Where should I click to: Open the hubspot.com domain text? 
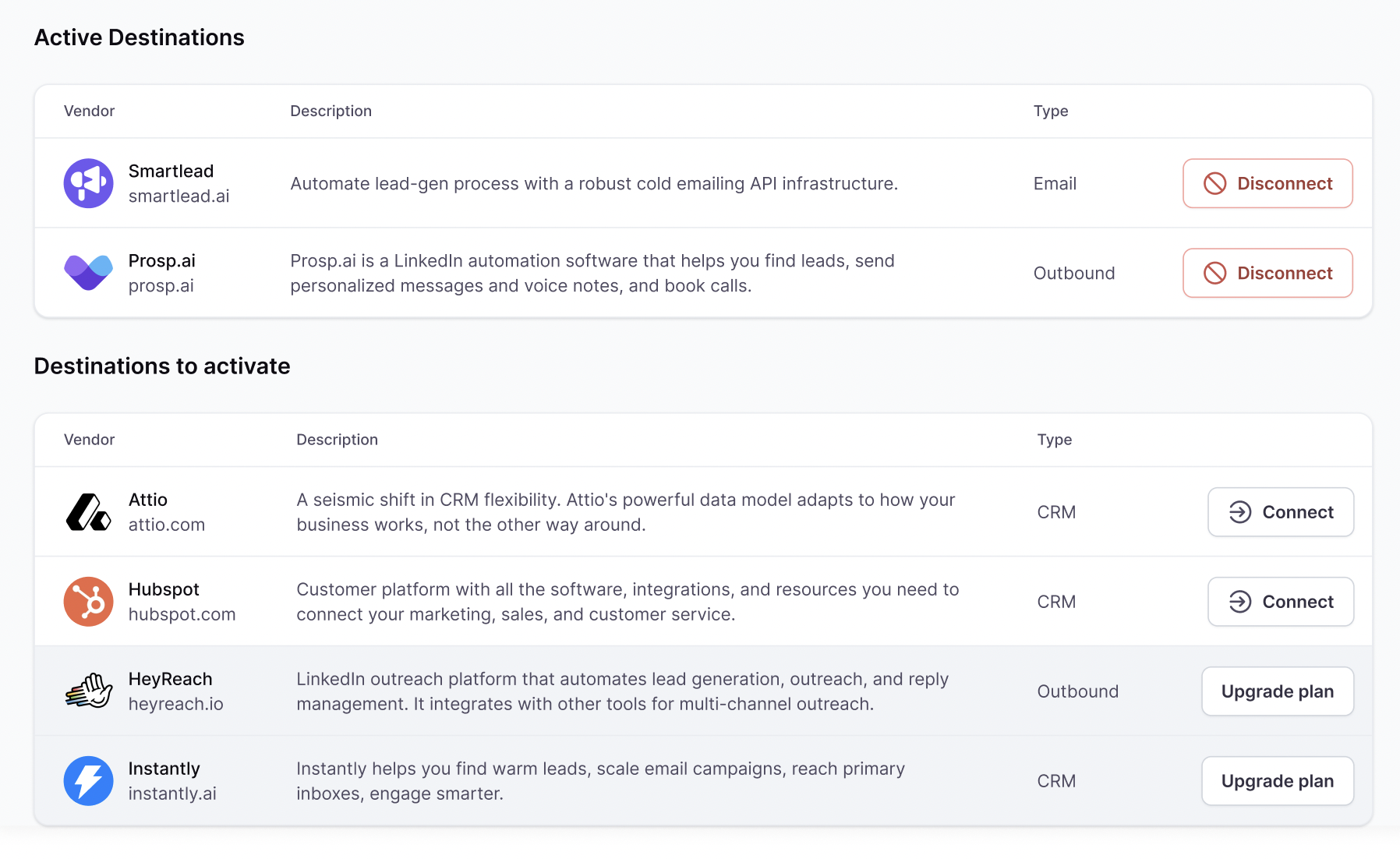coord(182,615)
